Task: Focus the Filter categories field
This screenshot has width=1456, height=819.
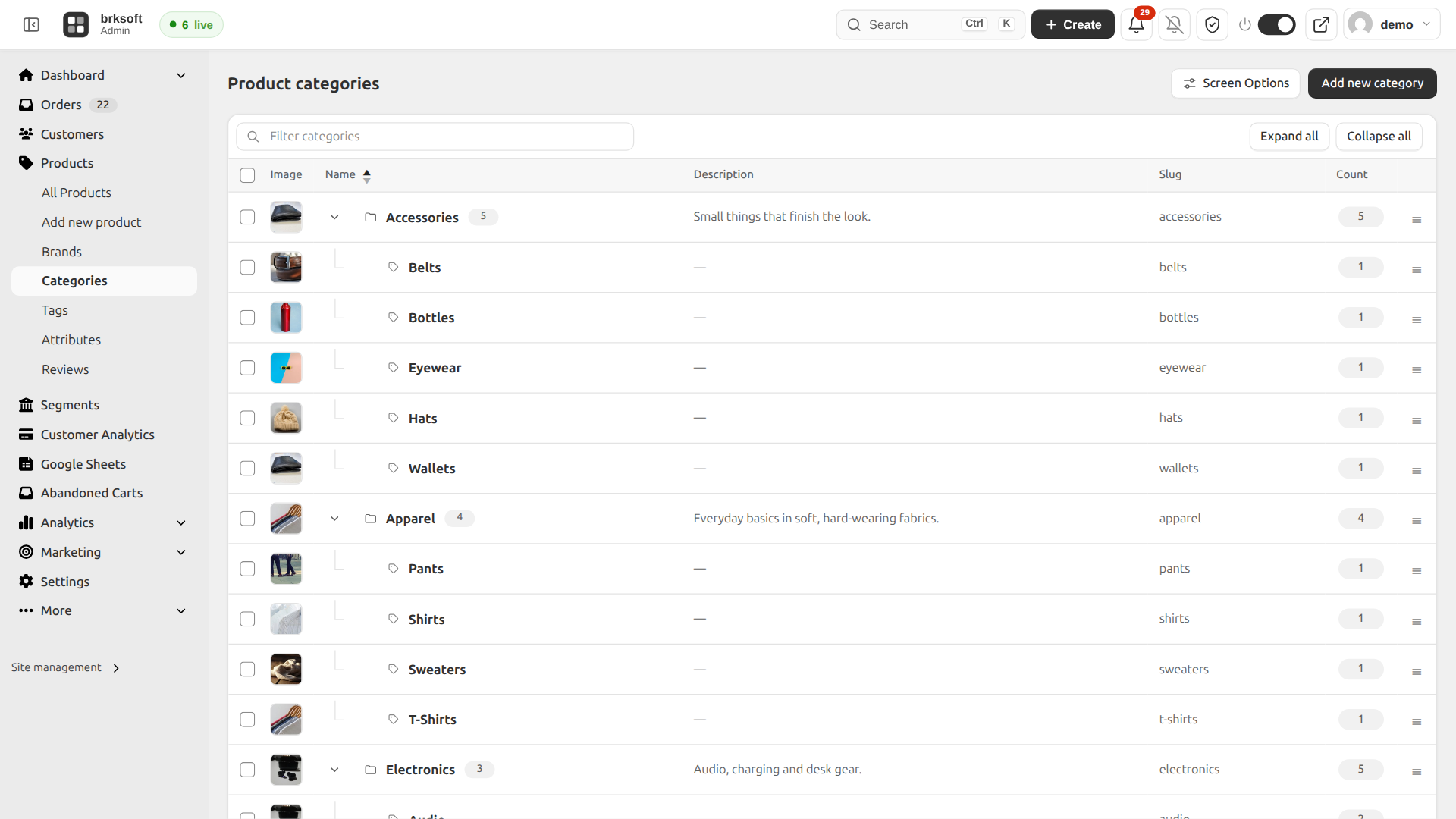Action: tap(435, 136)
